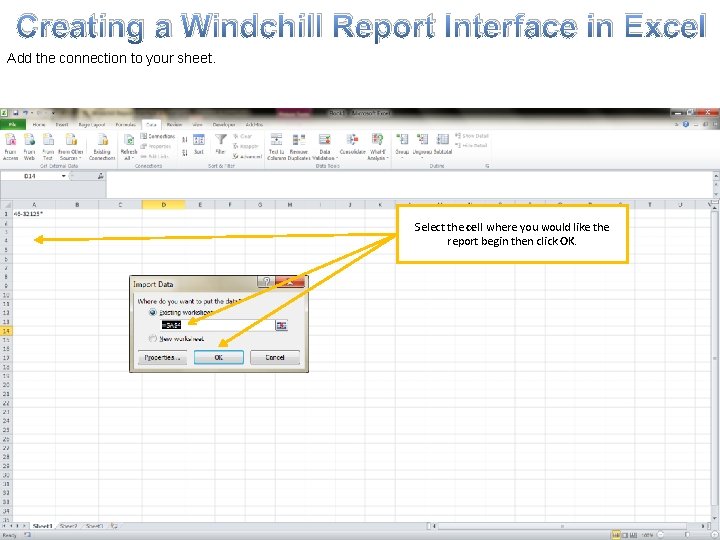Viewport: 720px width, 540px height.
Task: Click the Sort Z to A icon
Action: click(185, 152)
